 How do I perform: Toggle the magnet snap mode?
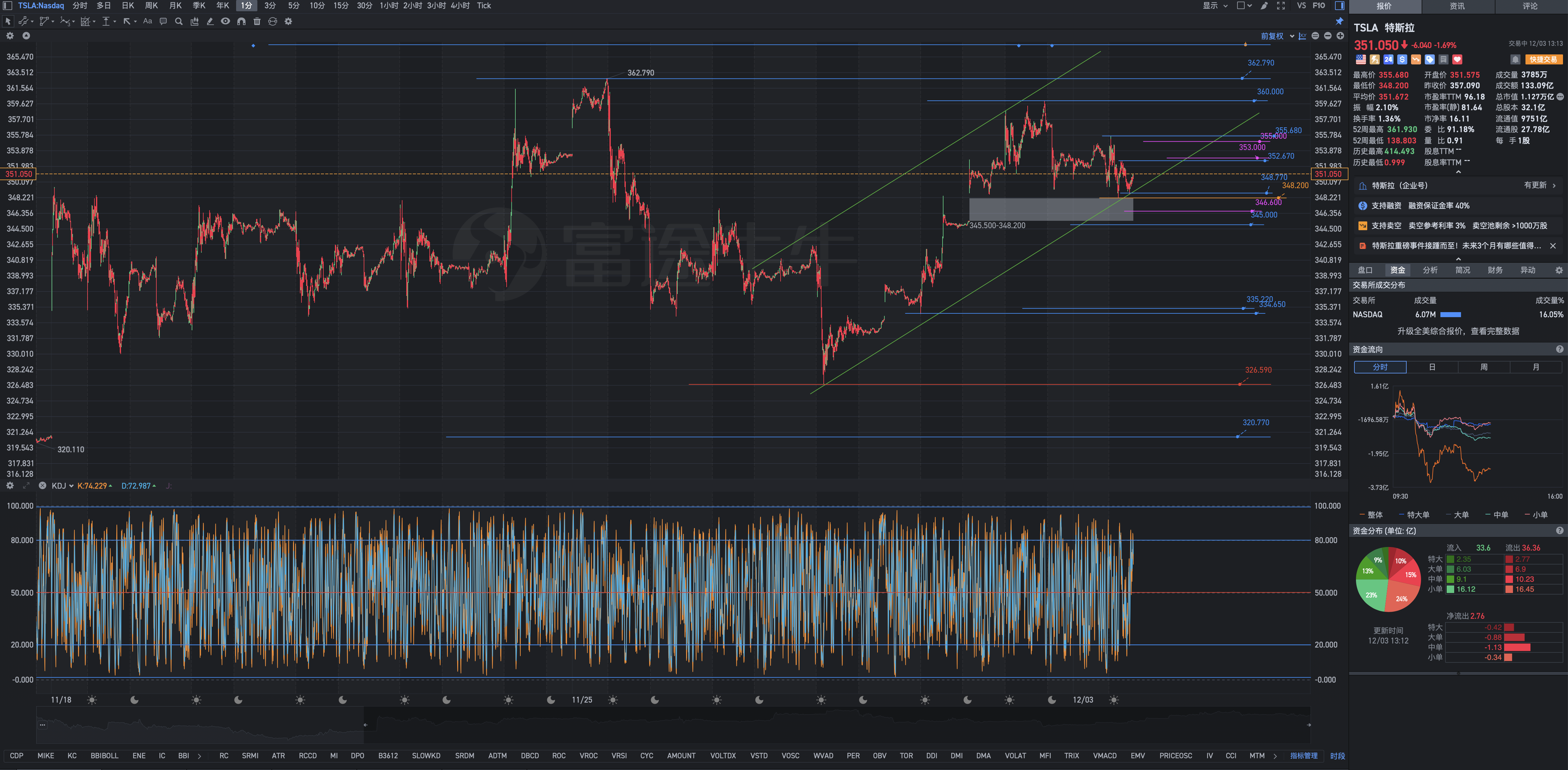coord(241,21)
